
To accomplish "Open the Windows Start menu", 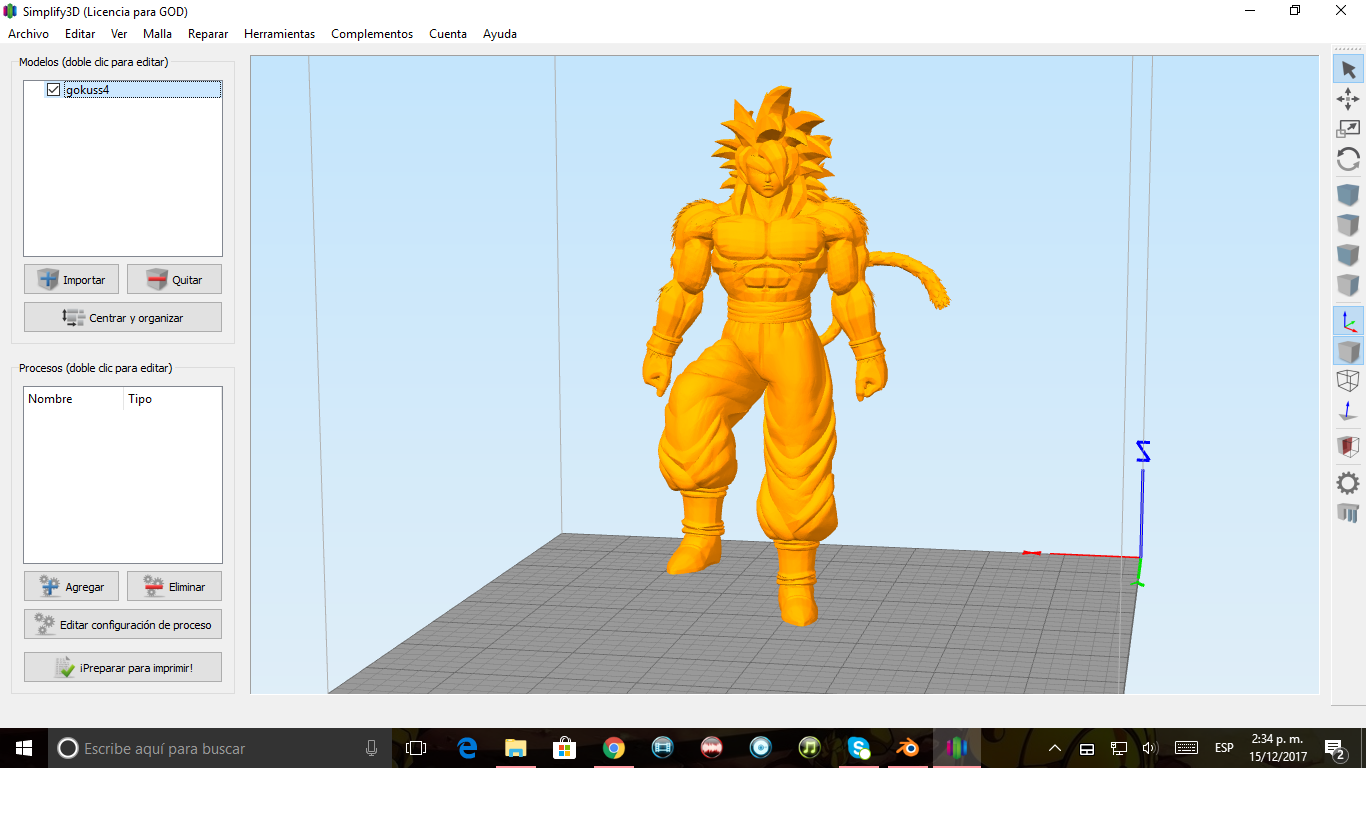I will (24, 748).
